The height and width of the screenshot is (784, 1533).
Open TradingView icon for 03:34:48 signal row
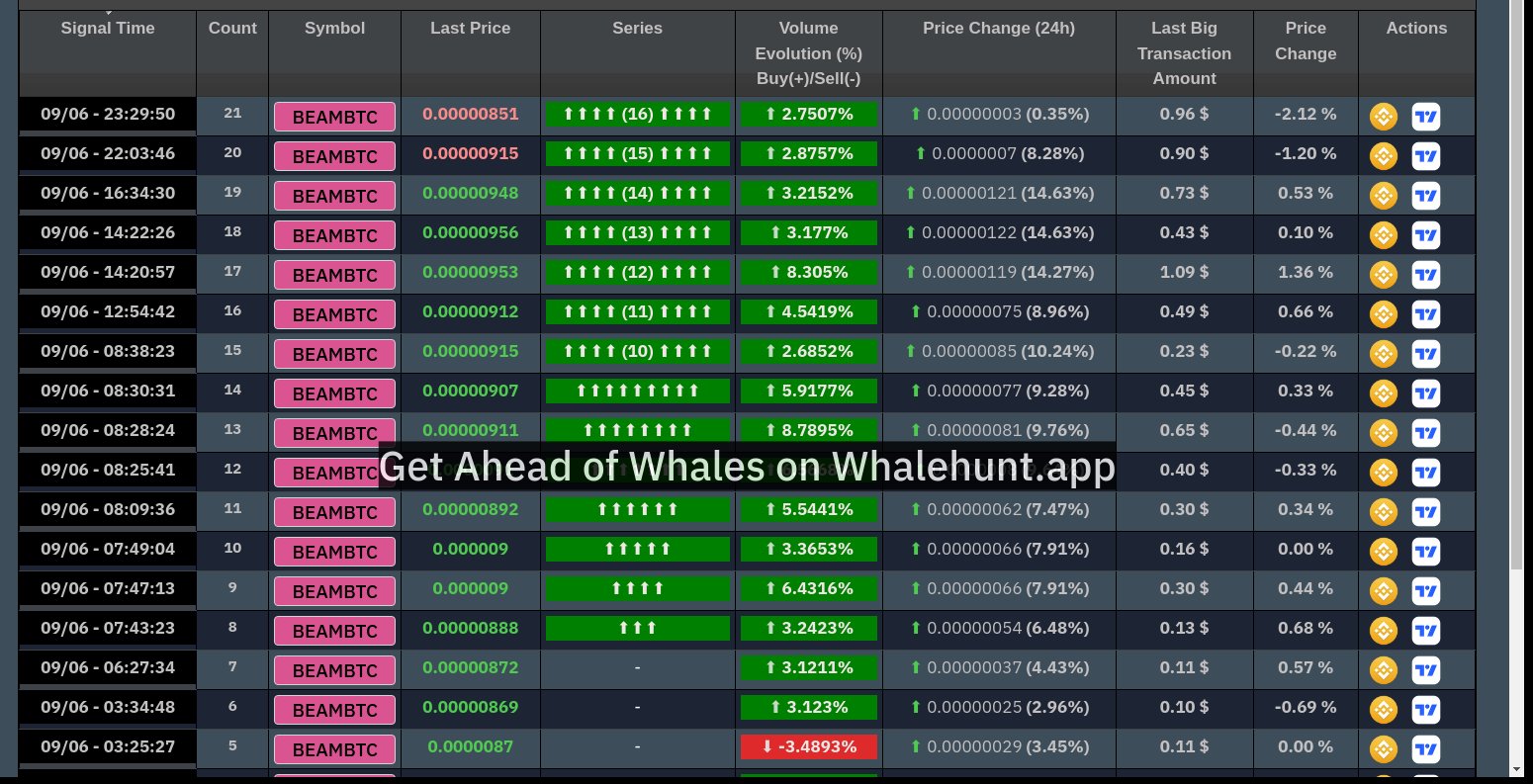(1425, 710)
